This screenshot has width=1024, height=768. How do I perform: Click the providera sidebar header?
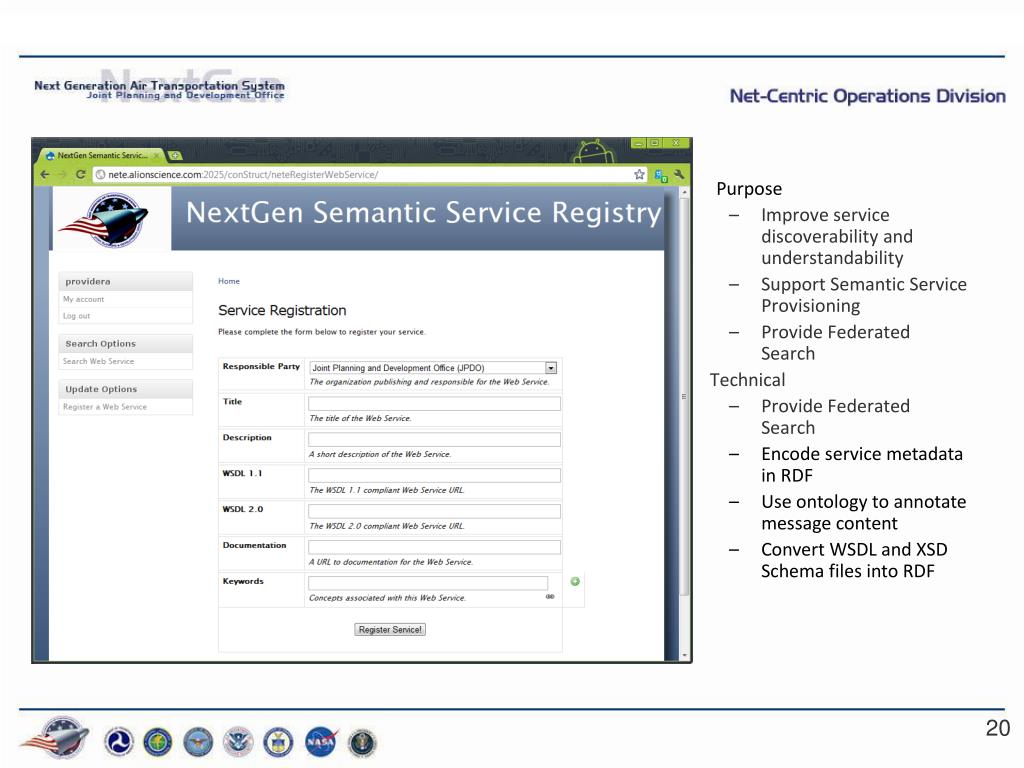[x=125, y=281]
